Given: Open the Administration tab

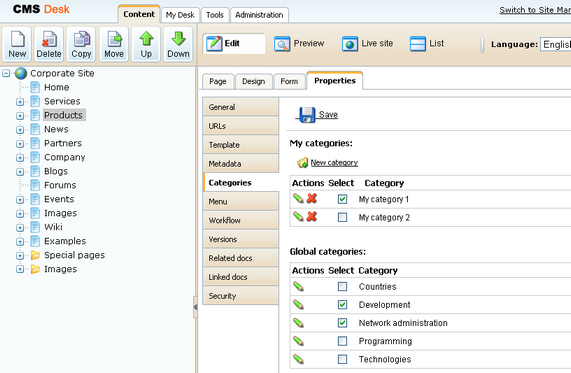Looking at the screenshot, I should click(x=259, y=15).
